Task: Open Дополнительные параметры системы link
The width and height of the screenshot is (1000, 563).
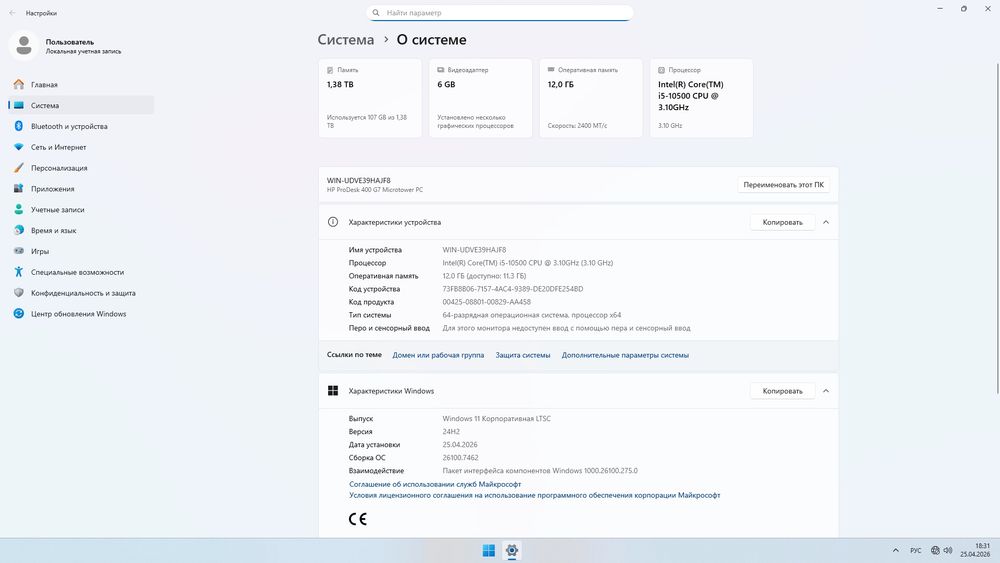Action: coord(625,355)
